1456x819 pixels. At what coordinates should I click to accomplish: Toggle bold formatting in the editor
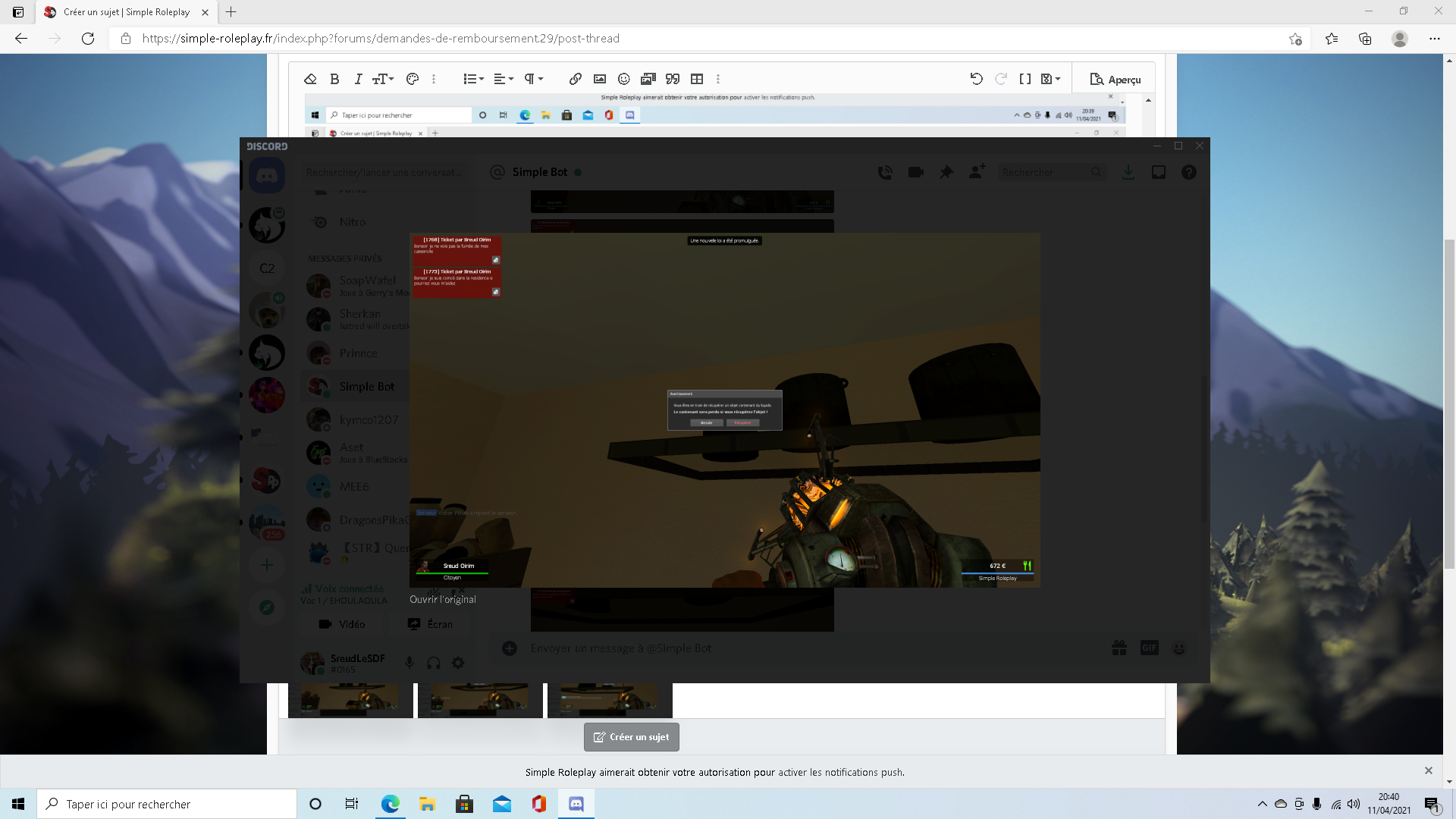pos(334,79)
